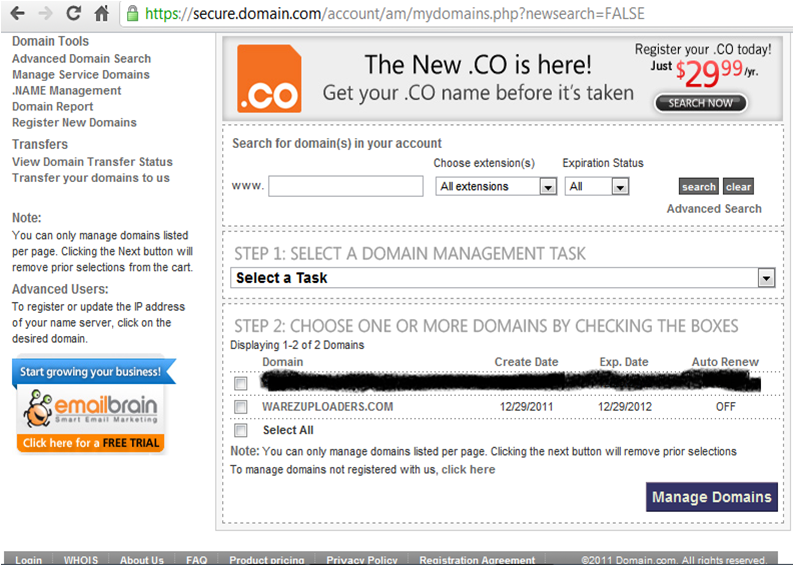Open the About Us footer link
Image resolution: width=794 pixels, height=566 pixels.
(142, 560)
